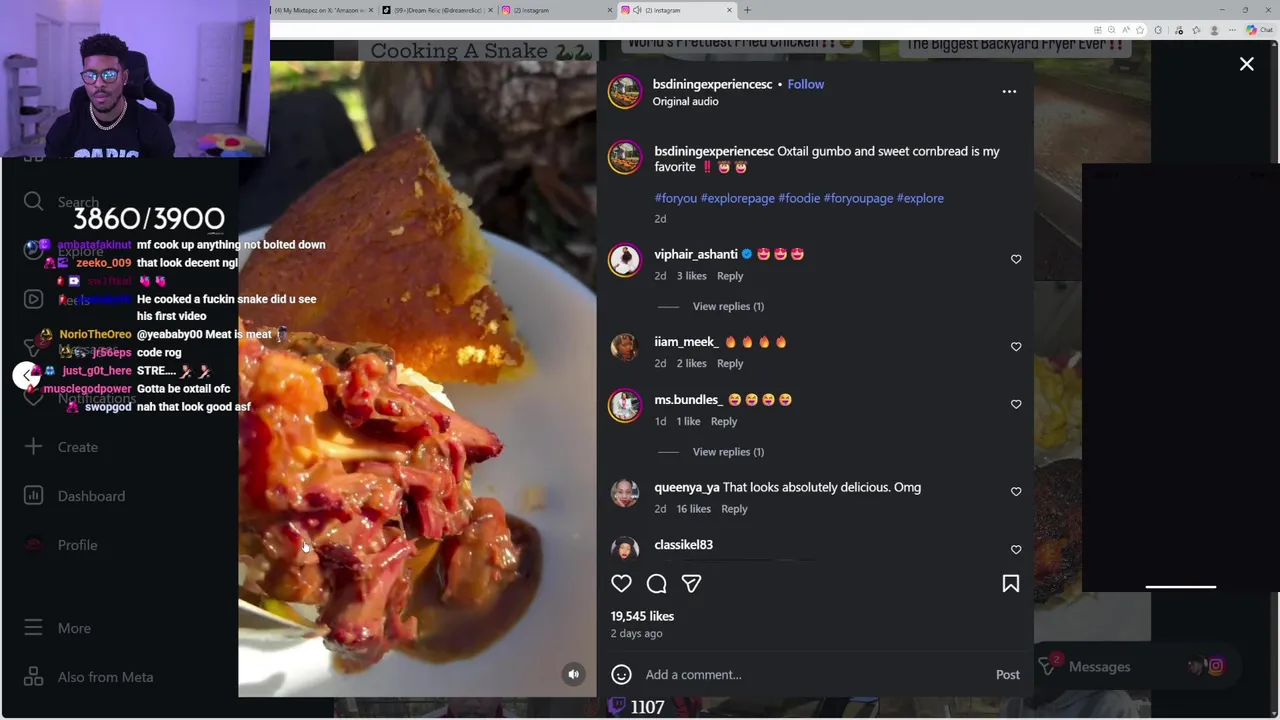Open the More menu in the sidebar
1280x720 pixels.
(x=73, y=628)
